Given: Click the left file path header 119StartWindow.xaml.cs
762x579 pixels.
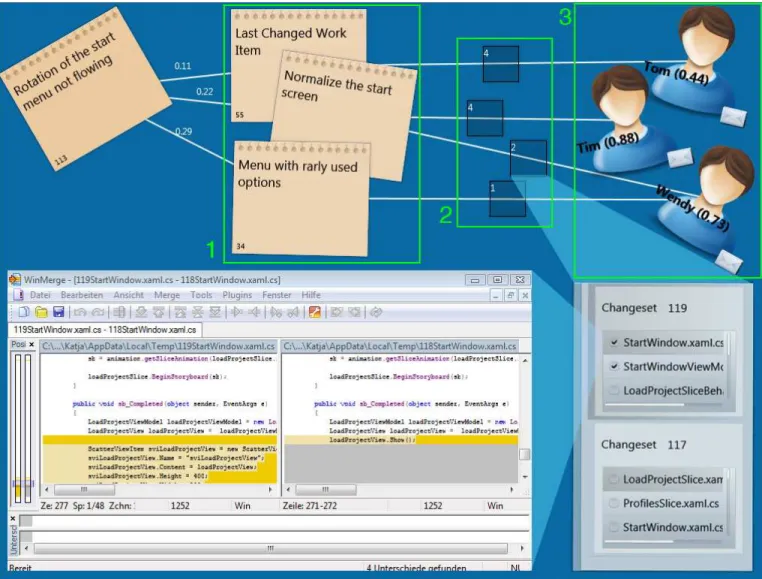Looking at the screenshot, I should [158, 346].
